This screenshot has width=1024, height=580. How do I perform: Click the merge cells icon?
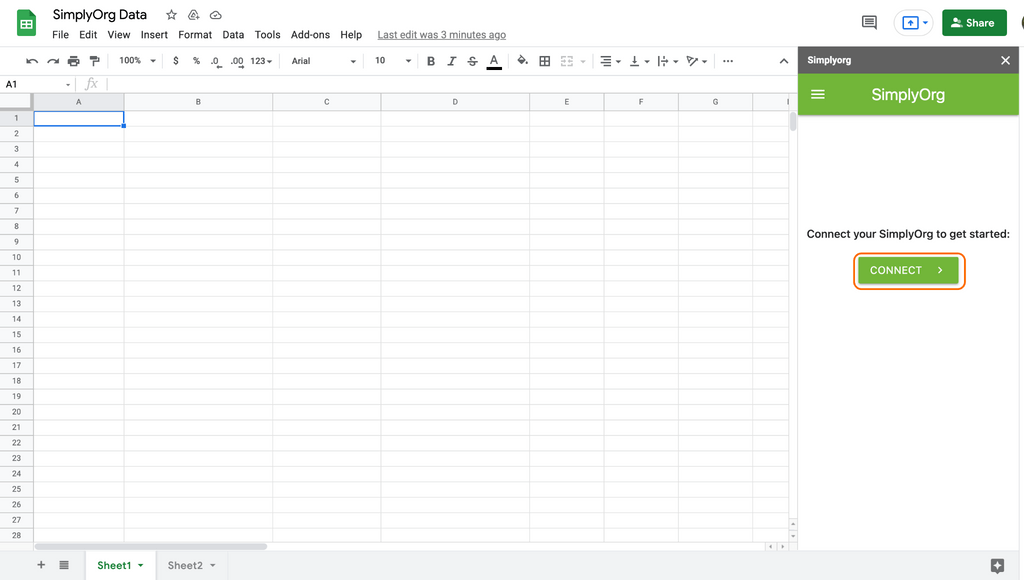[x=567, y=61]
